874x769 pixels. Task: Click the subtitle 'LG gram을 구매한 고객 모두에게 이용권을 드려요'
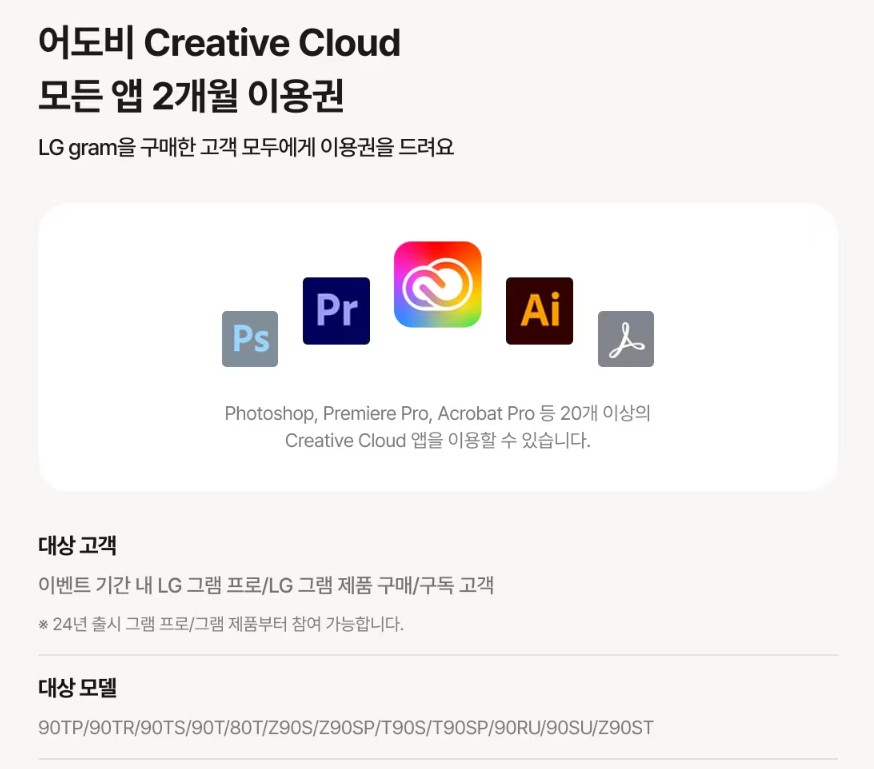pyautogui.click(x=246, y=148)
